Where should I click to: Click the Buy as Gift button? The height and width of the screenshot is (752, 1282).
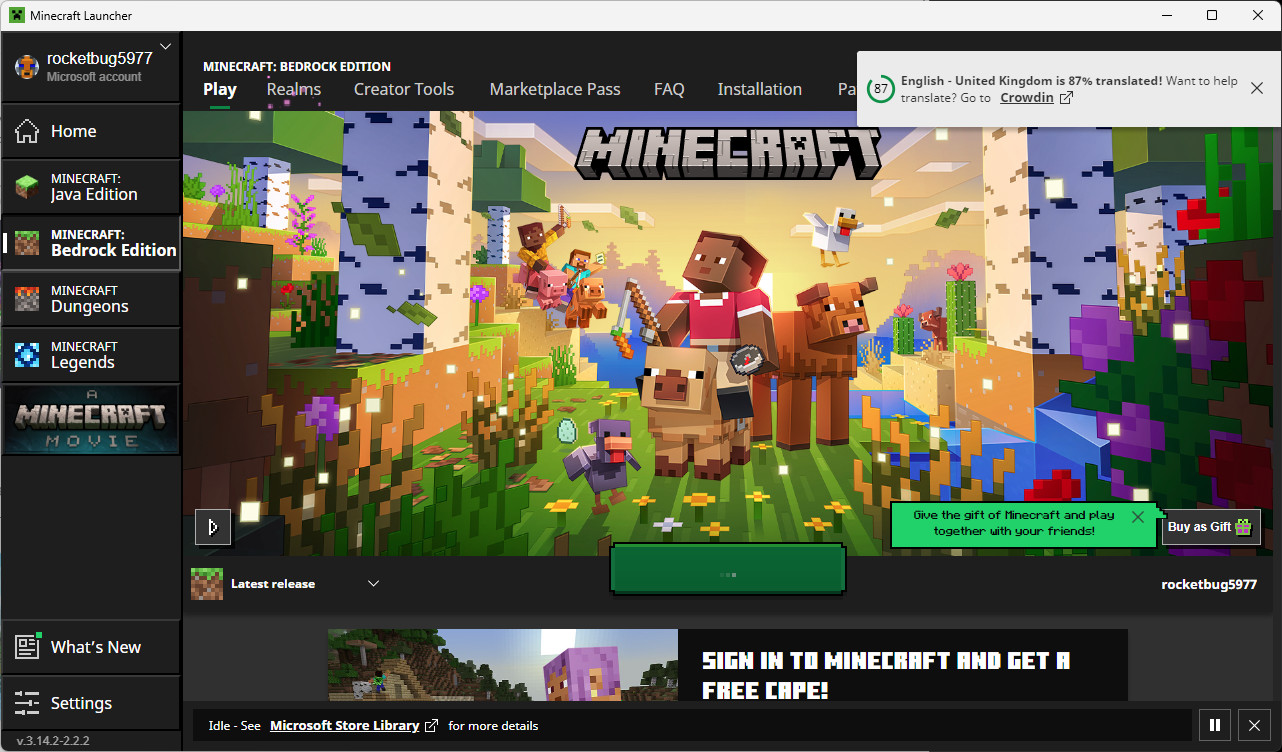pos(1211,527)
